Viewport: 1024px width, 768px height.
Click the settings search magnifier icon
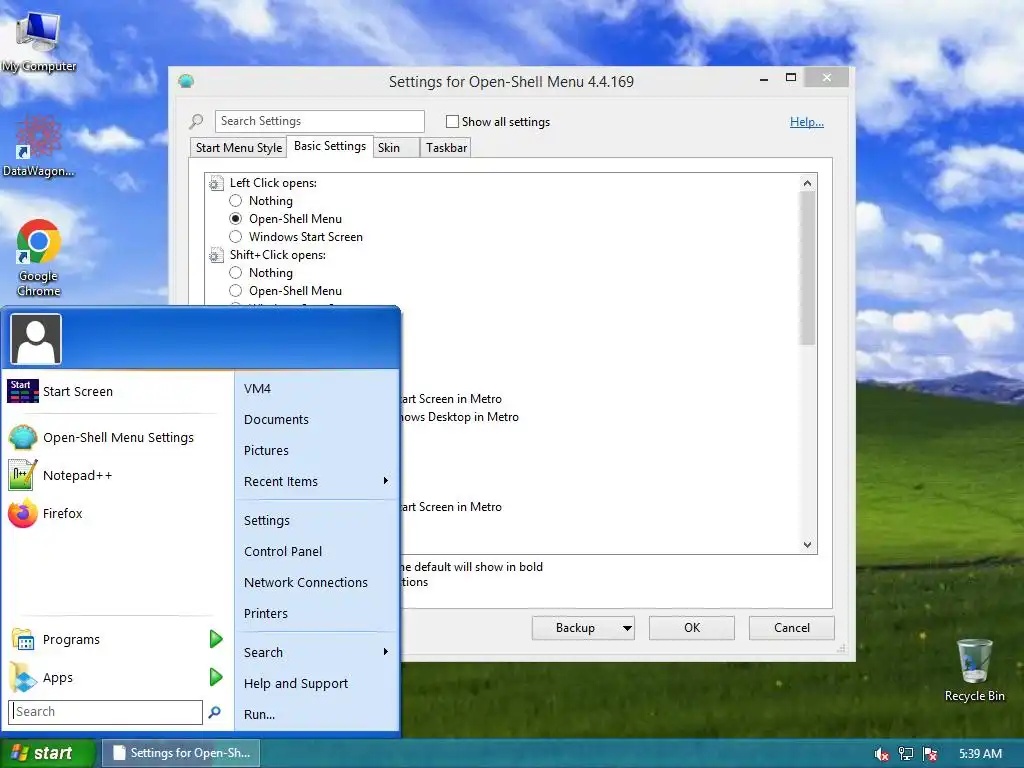[196, 121]
